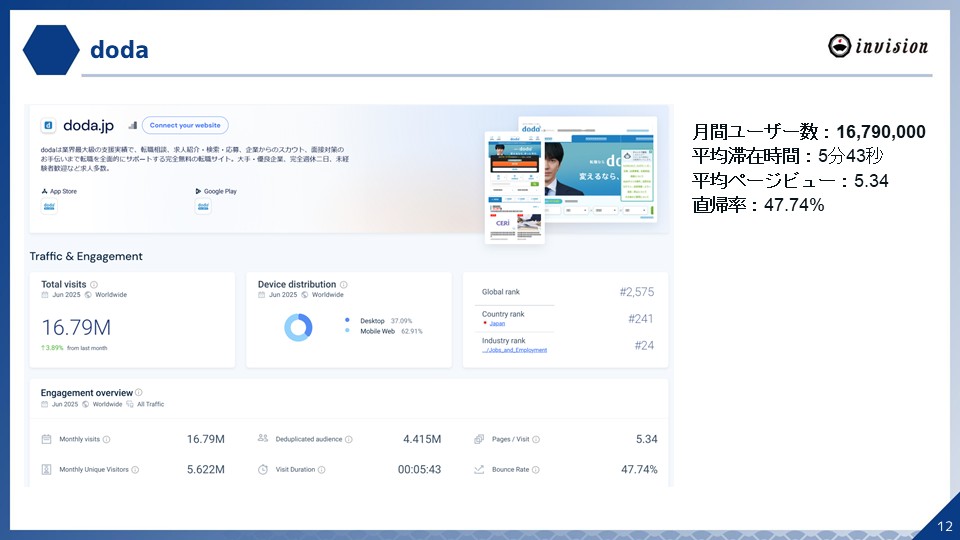Click the 直帰率 47.74% line

pos(758,204)
